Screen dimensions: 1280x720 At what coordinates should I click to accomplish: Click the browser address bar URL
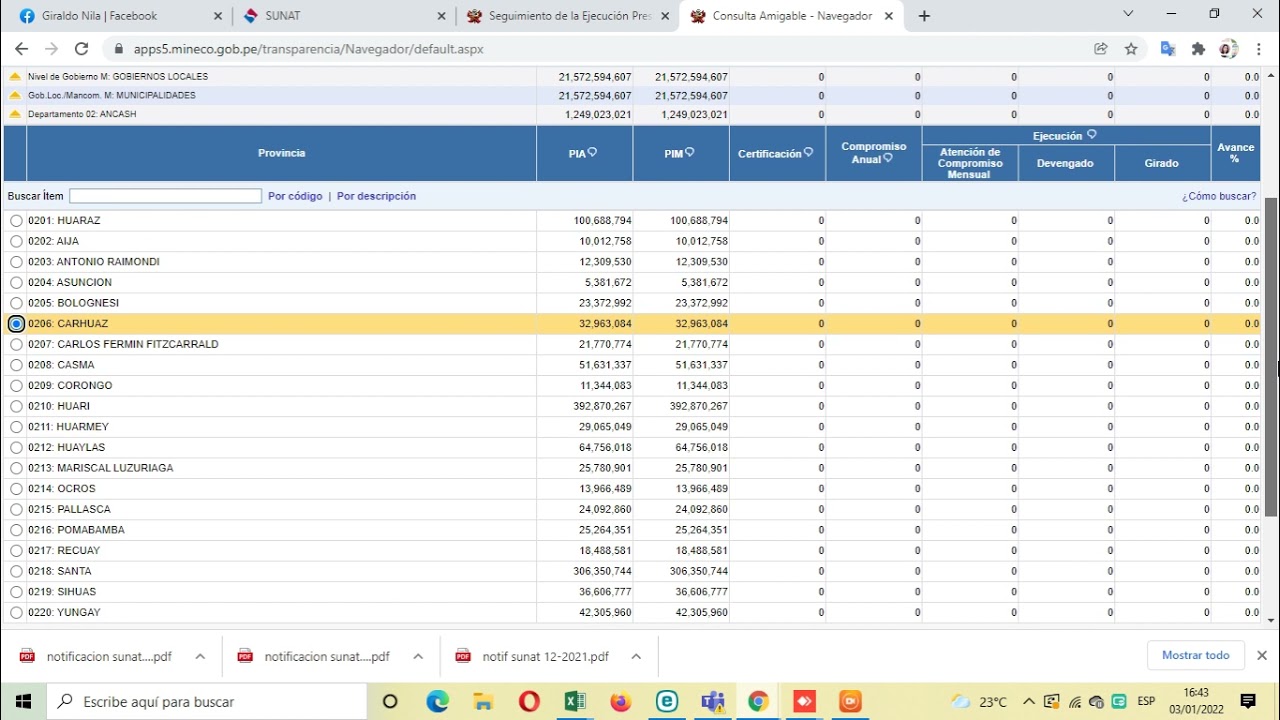[x=309, y=49]
